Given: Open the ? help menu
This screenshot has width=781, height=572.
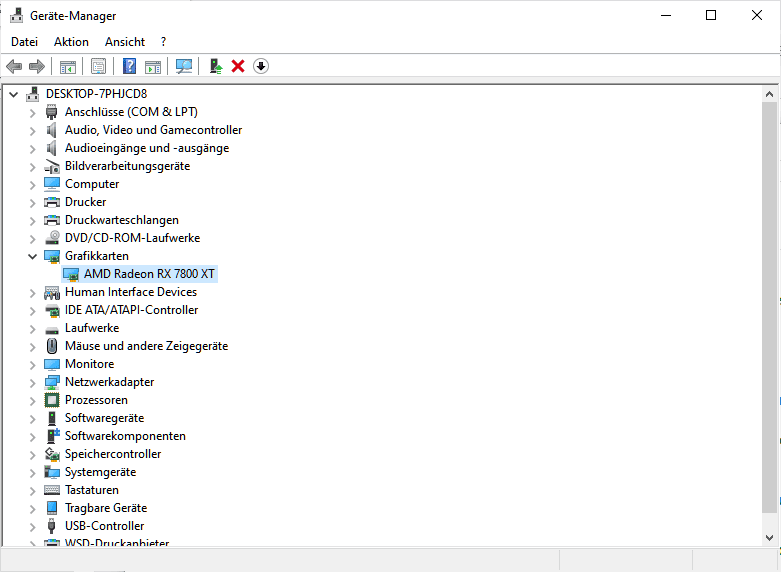Looking at the screenshot, I should (163, 42).
